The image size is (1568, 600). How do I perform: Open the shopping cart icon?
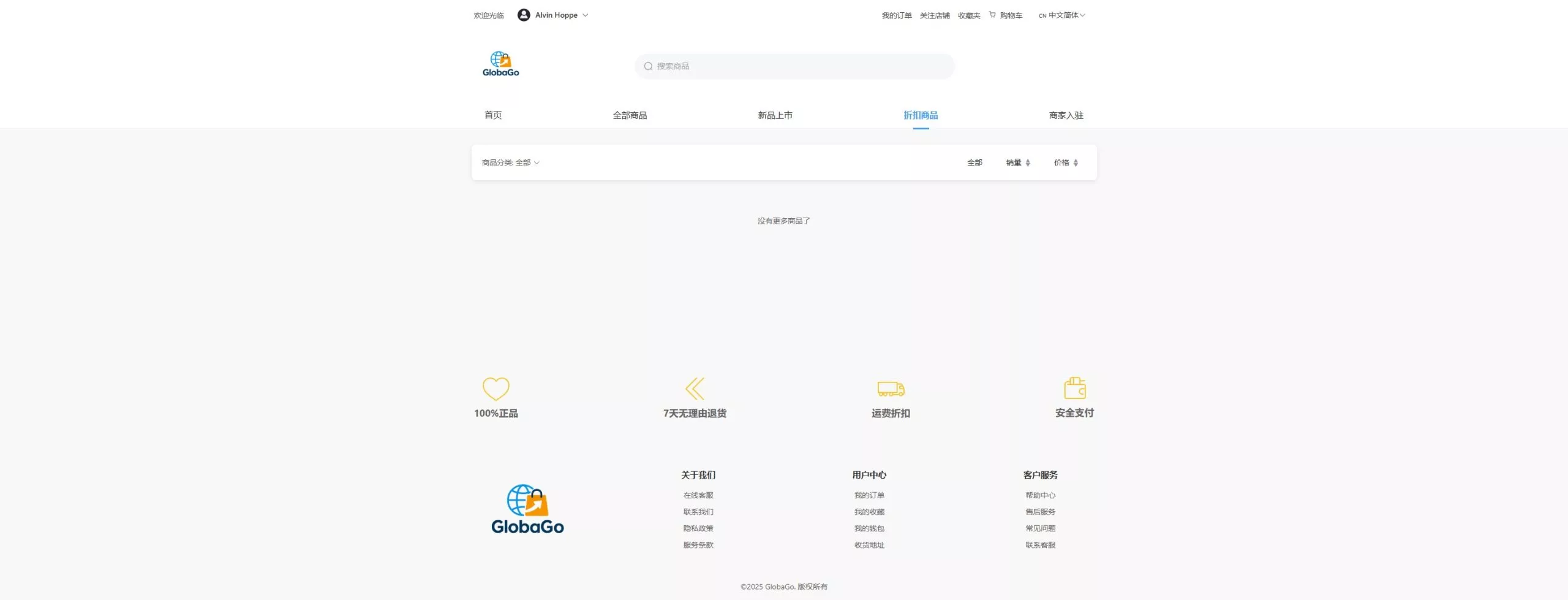(x=992, y=15)
